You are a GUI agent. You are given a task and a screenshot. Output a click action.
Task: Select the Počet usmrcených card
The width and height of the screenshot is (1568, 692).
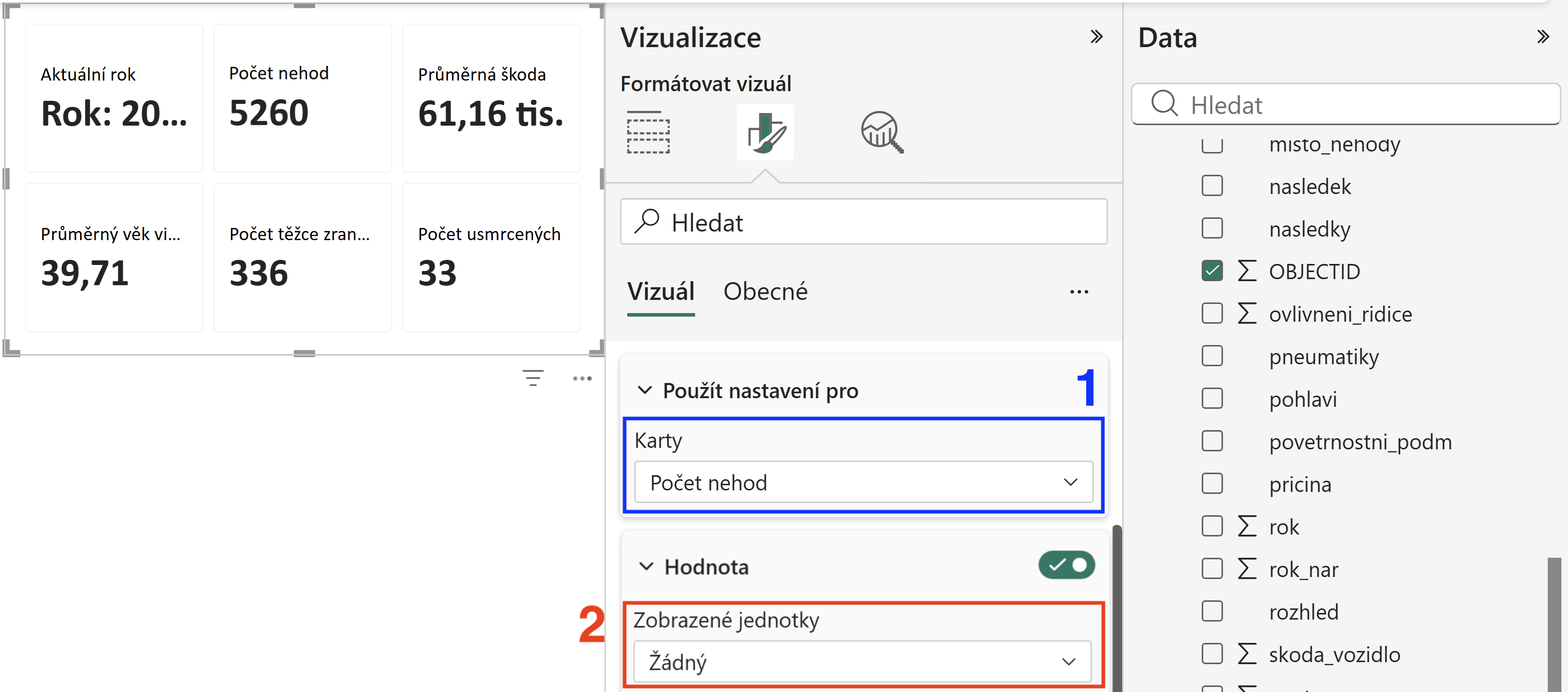pos(491,257)
